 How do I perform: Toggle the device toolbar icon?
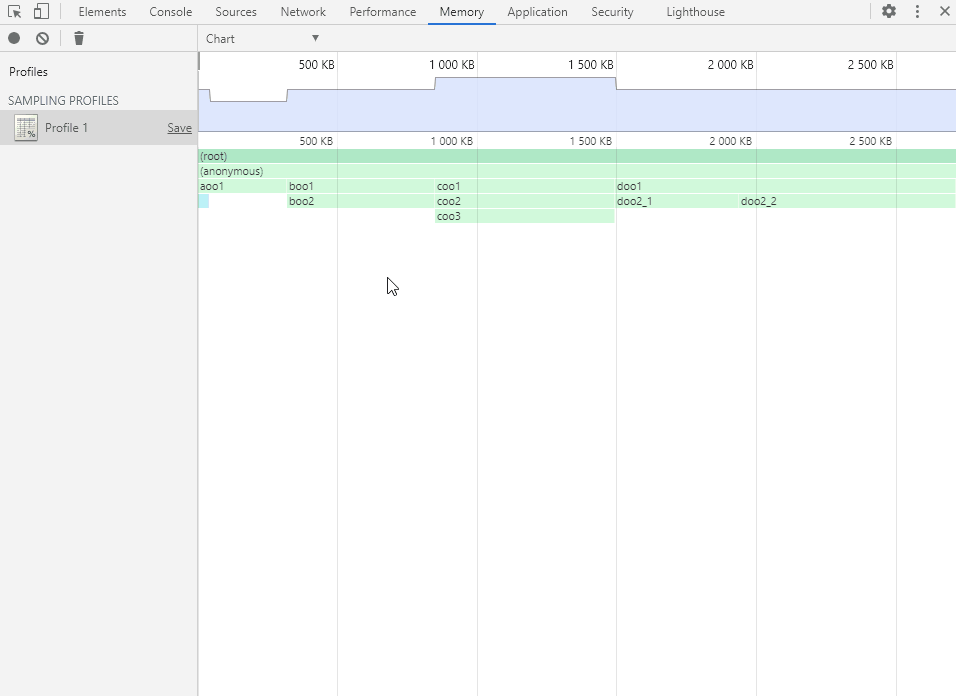41,12
